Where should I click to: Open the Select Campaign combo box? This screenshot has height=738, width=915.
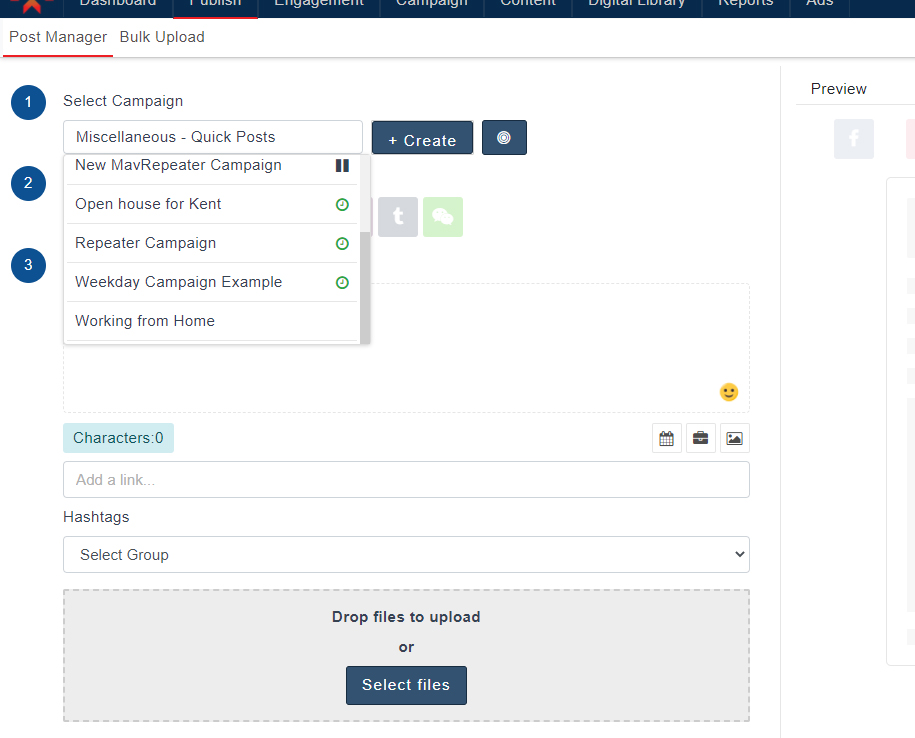pos(213,137)
